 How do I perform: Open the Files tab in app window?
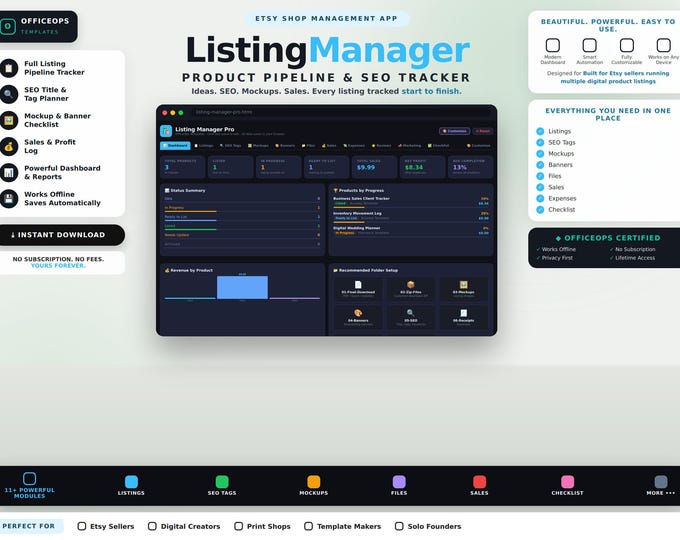pyautogui.click(x=308, y=146)
